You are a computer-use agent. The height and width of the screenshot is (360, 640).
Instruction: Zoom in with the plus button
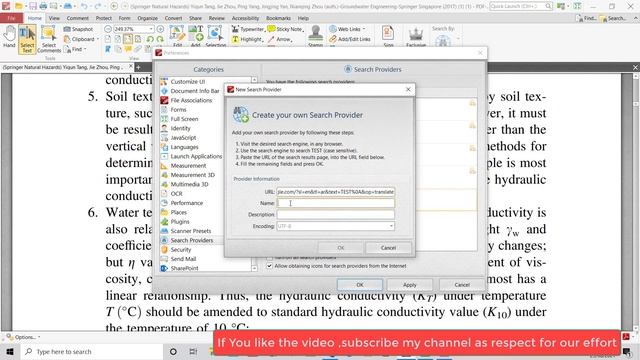pos(160,29)
